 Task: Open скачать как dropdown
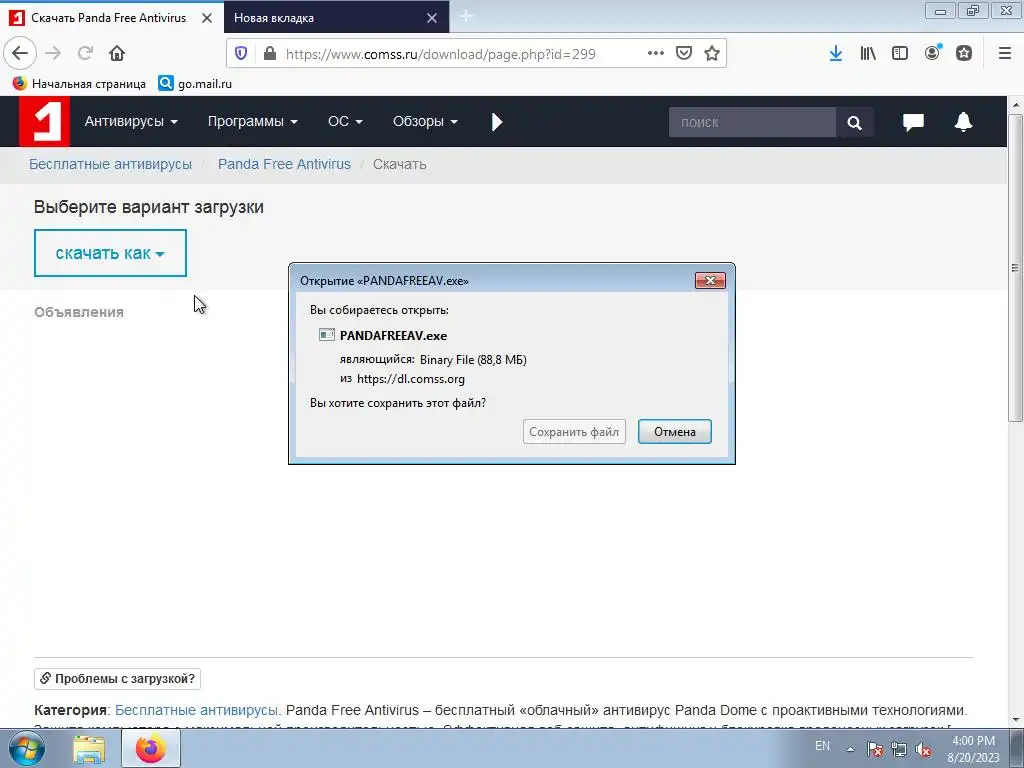pyautogui.click(x=110, y=253)
